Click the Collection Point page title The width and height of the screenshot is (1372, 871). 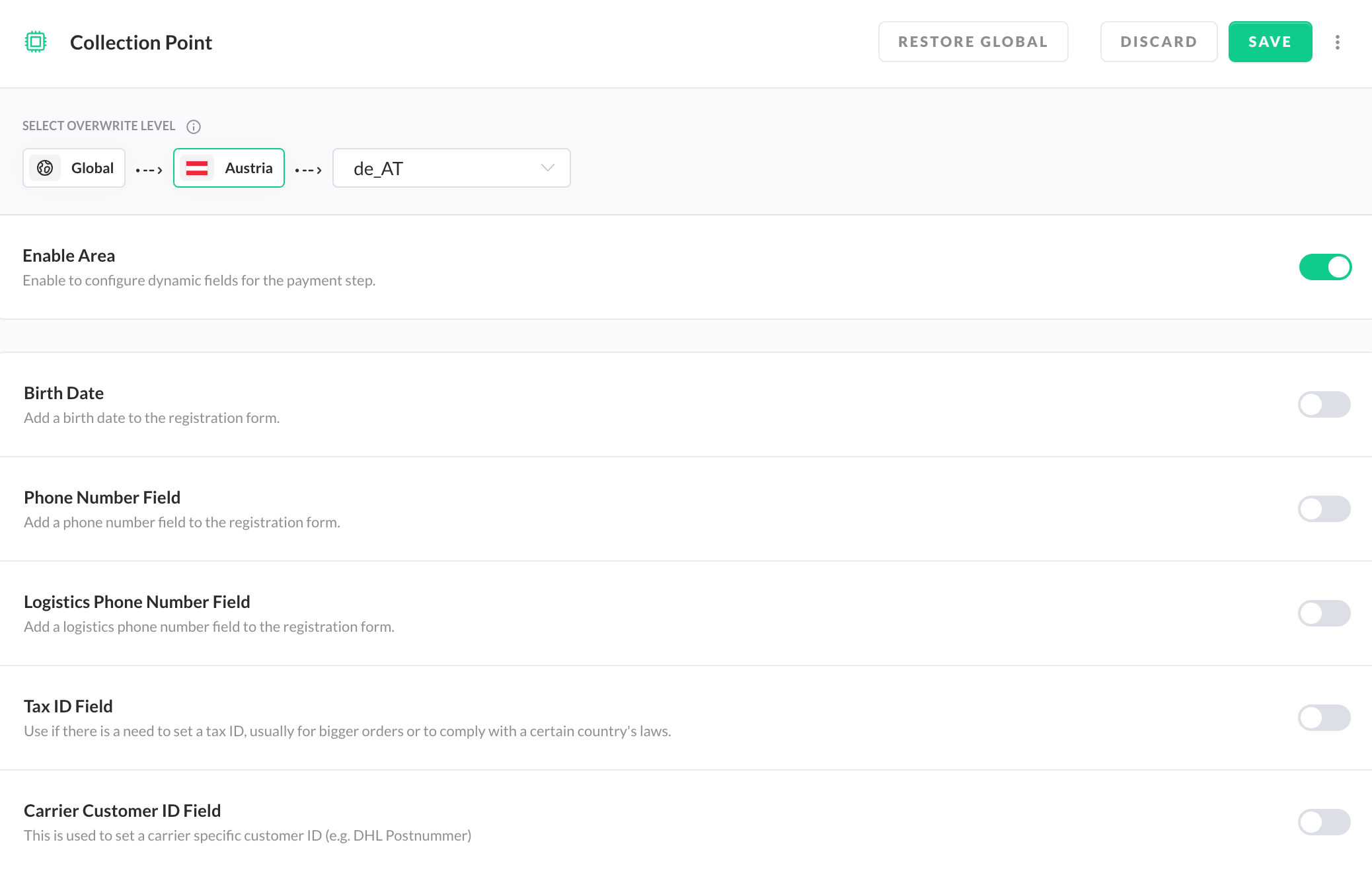(141, 42)
